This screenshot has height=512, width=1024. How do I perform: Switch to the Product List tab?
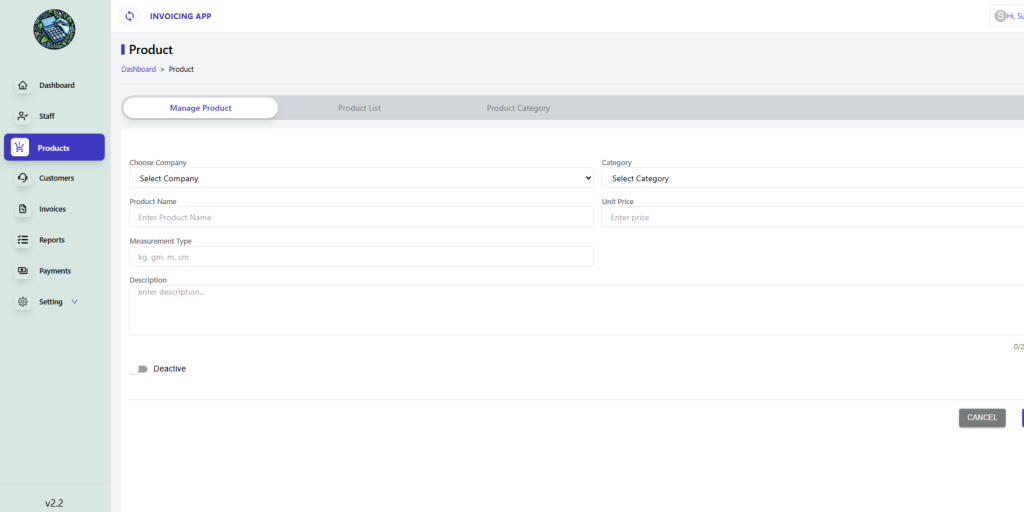[359, 108]
